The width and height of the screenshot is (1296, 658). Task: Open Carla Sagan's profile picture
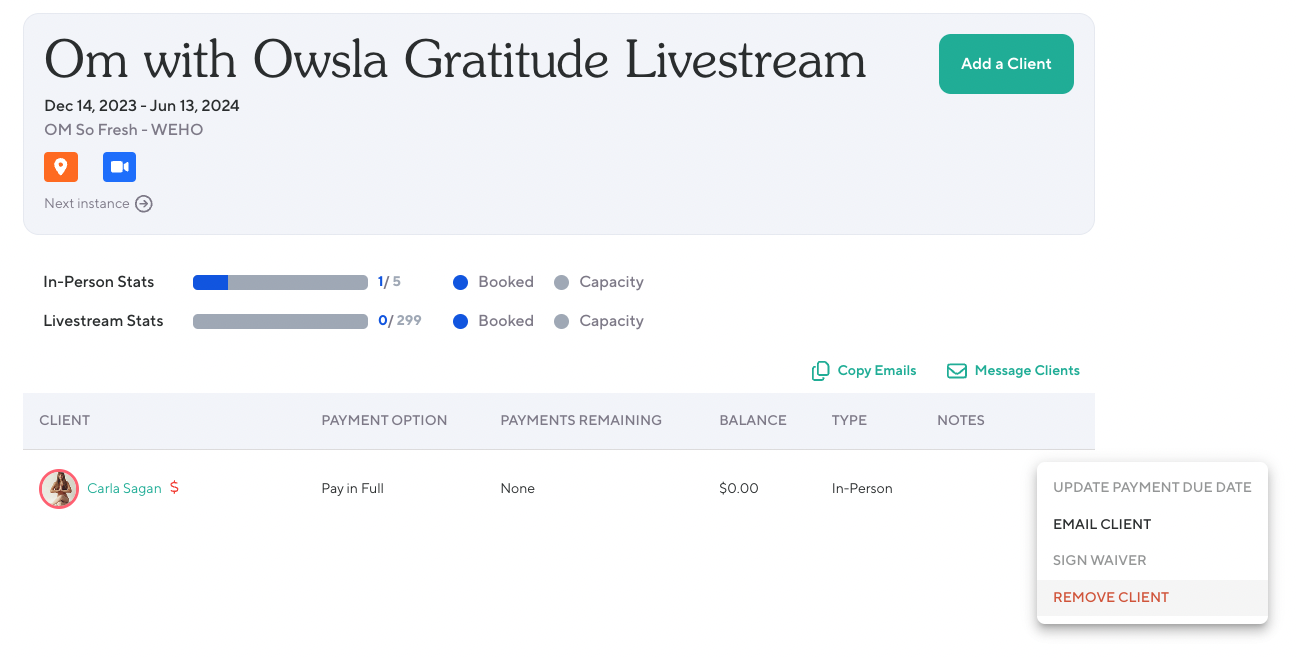pos(59,489)
